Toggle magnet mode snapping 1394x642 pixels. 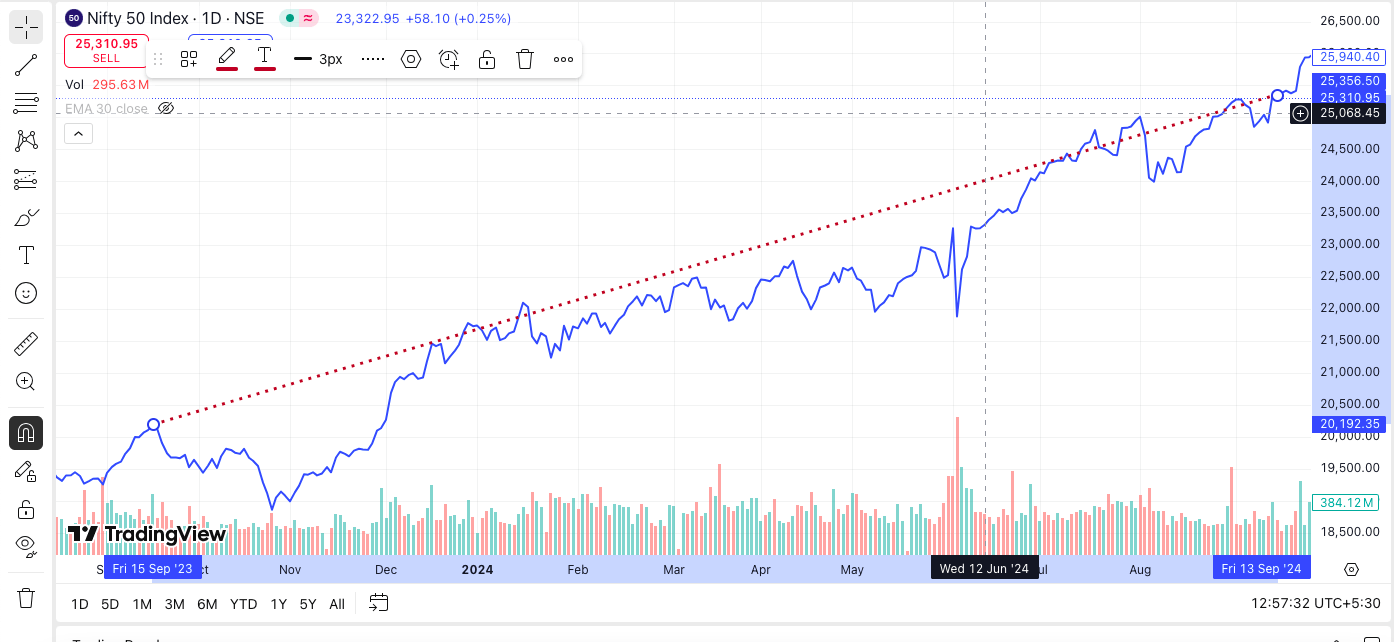click(x=26, y=433)
